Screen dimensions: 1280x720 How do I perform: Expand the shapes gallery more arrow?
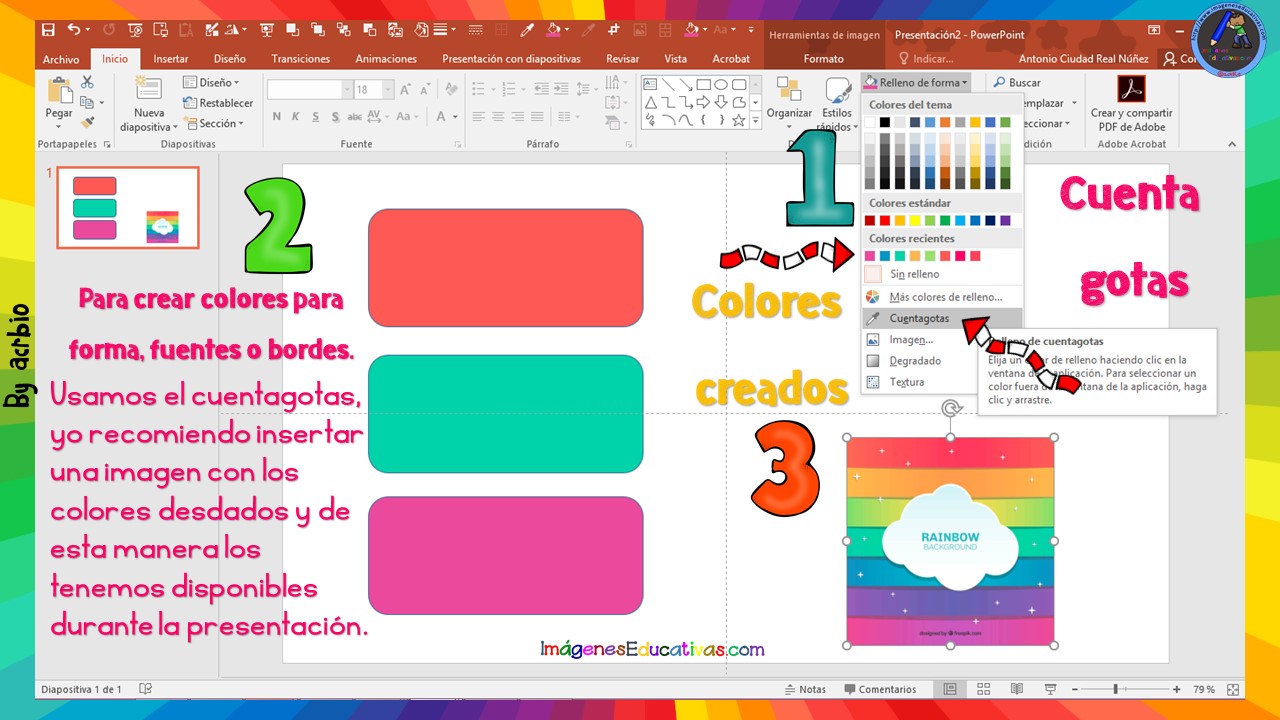click(x=757, y=121)
